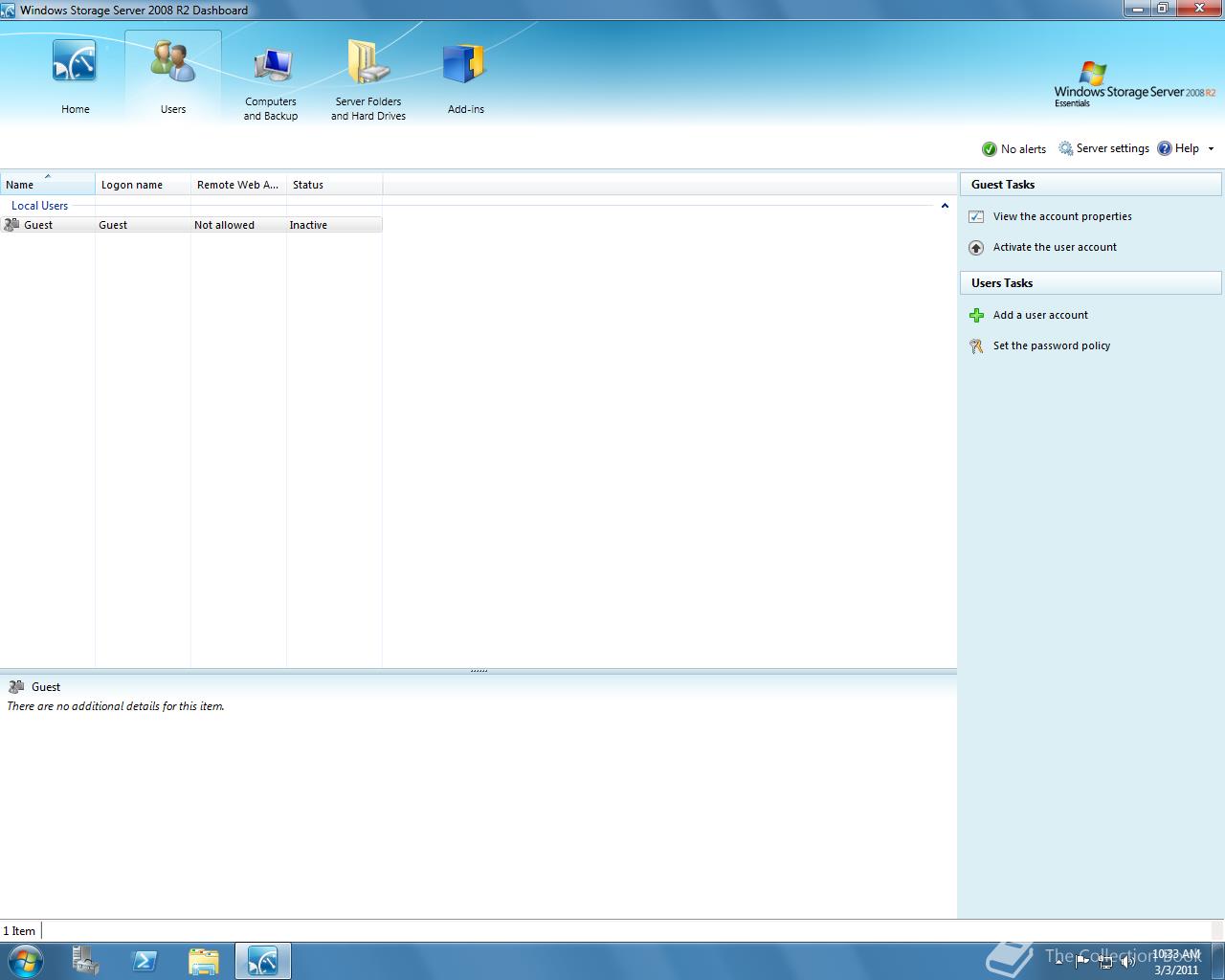This screenshot has height=980, width=1225.
Task: Show hidden tray icons arrow
Action: click(x=1059, y=962)
